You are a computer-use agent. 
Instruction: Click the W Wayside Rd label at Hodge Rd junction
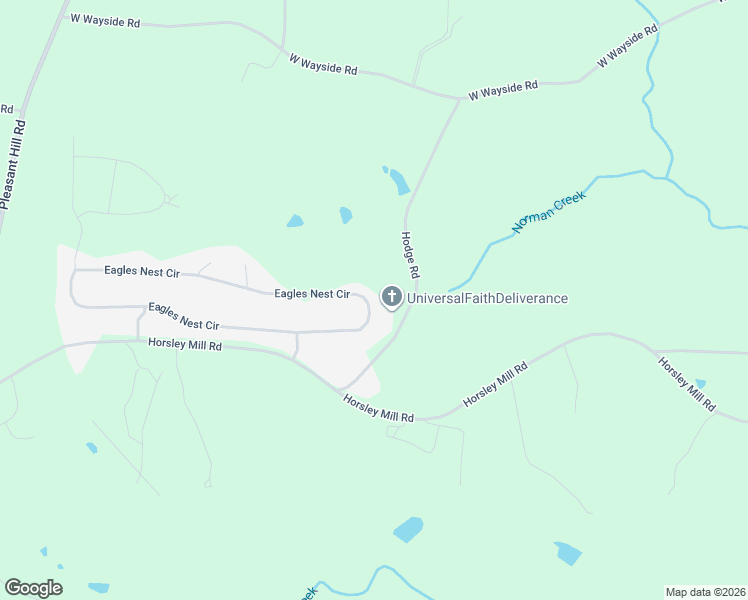(503, 90)
